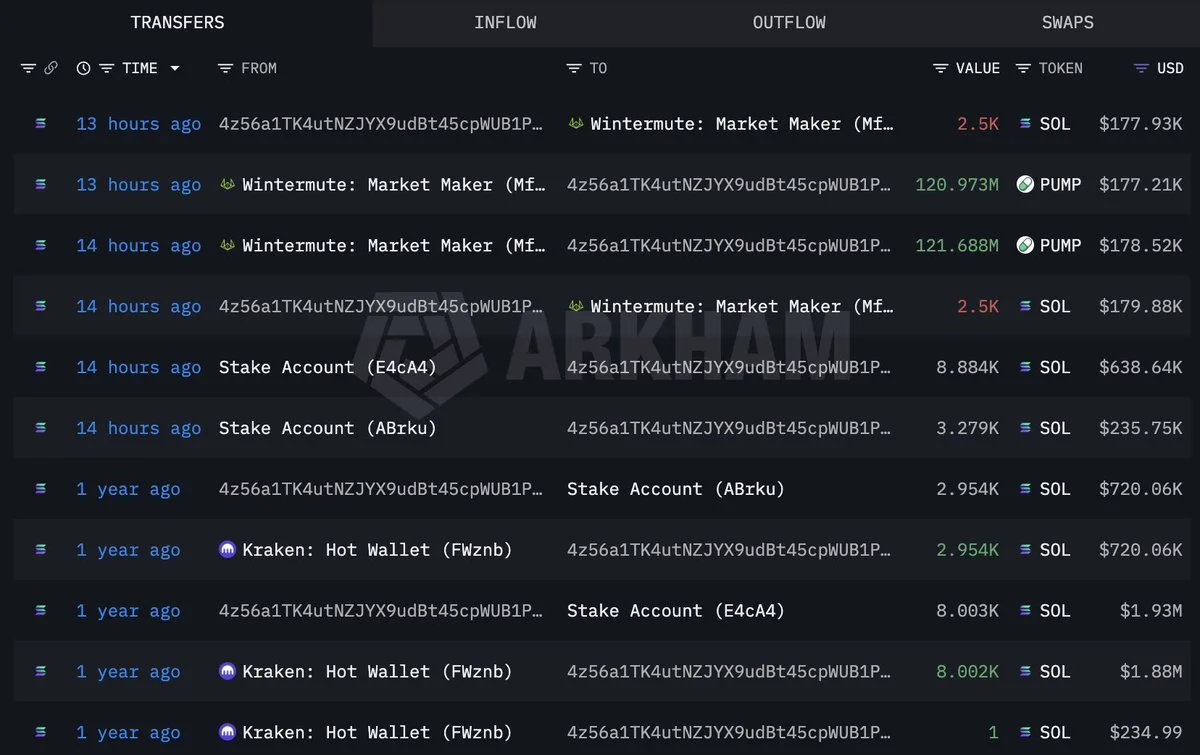Click Wintermute logo in TO column of $177.93K row

[576, 124]
